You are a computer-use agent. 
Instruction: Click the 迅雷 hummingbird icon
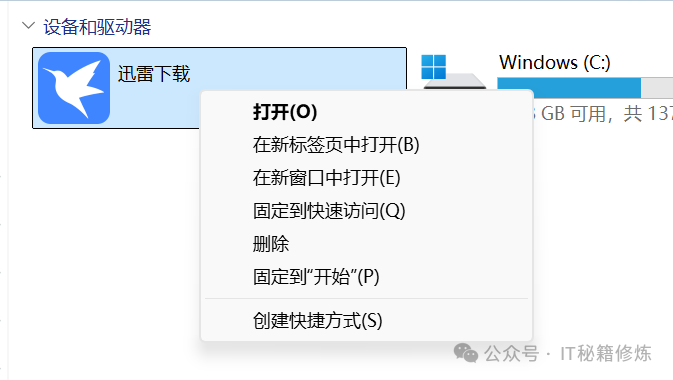[x=74, y=88]
